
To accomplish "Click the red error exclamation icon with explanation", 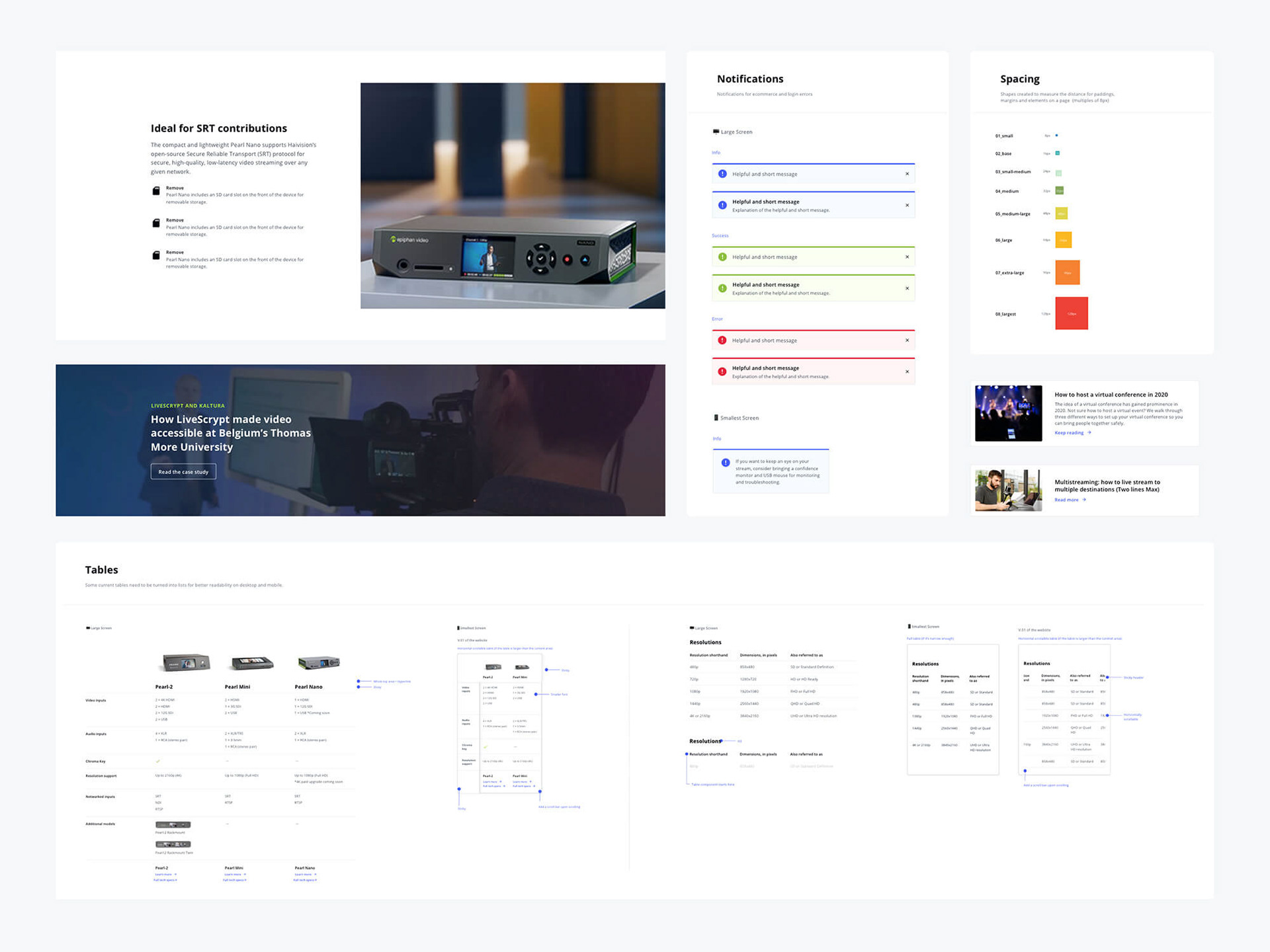I will click(722, 372).
